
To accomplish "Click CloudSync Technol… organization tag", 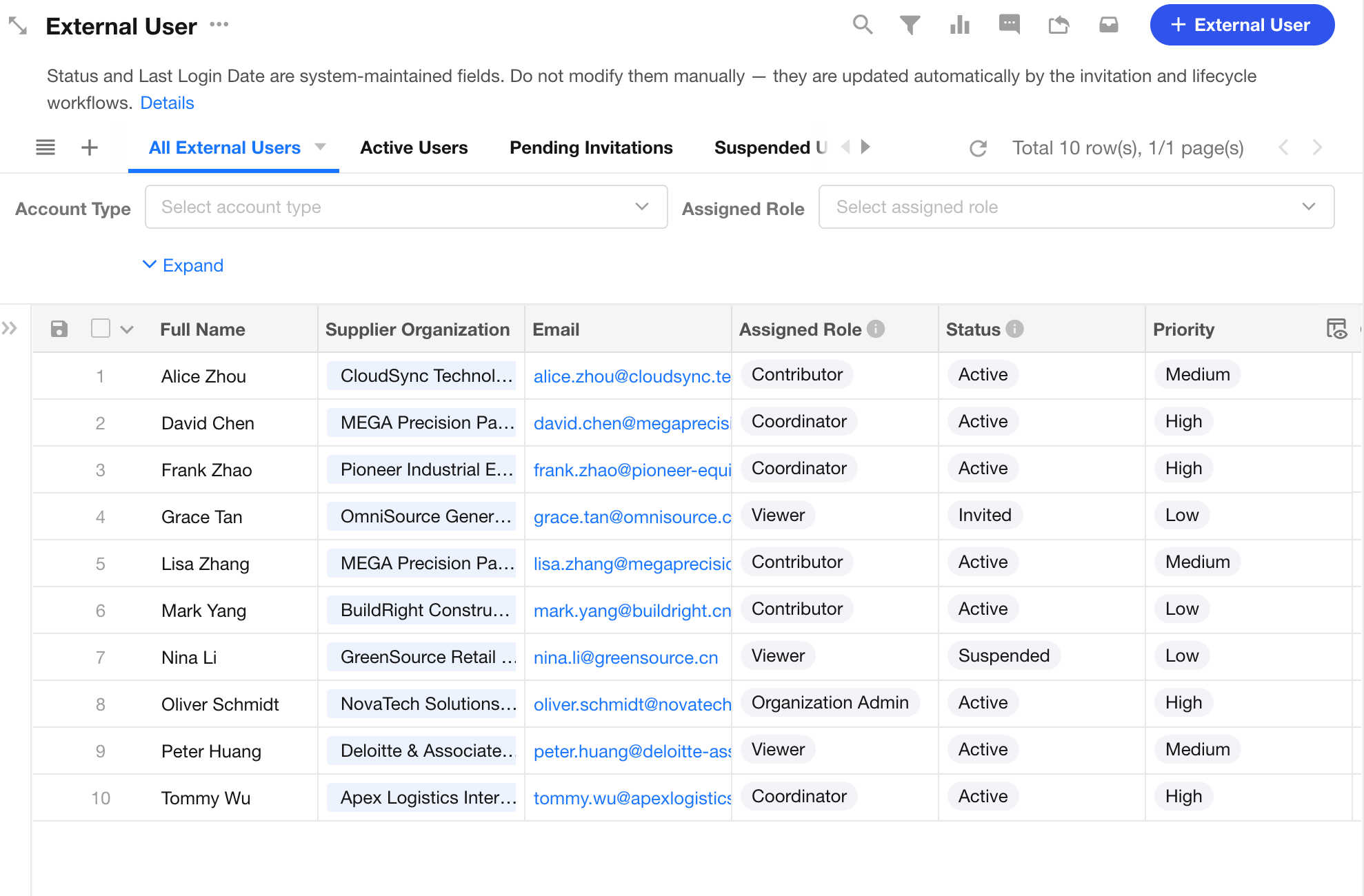I will tap(421, 376).
